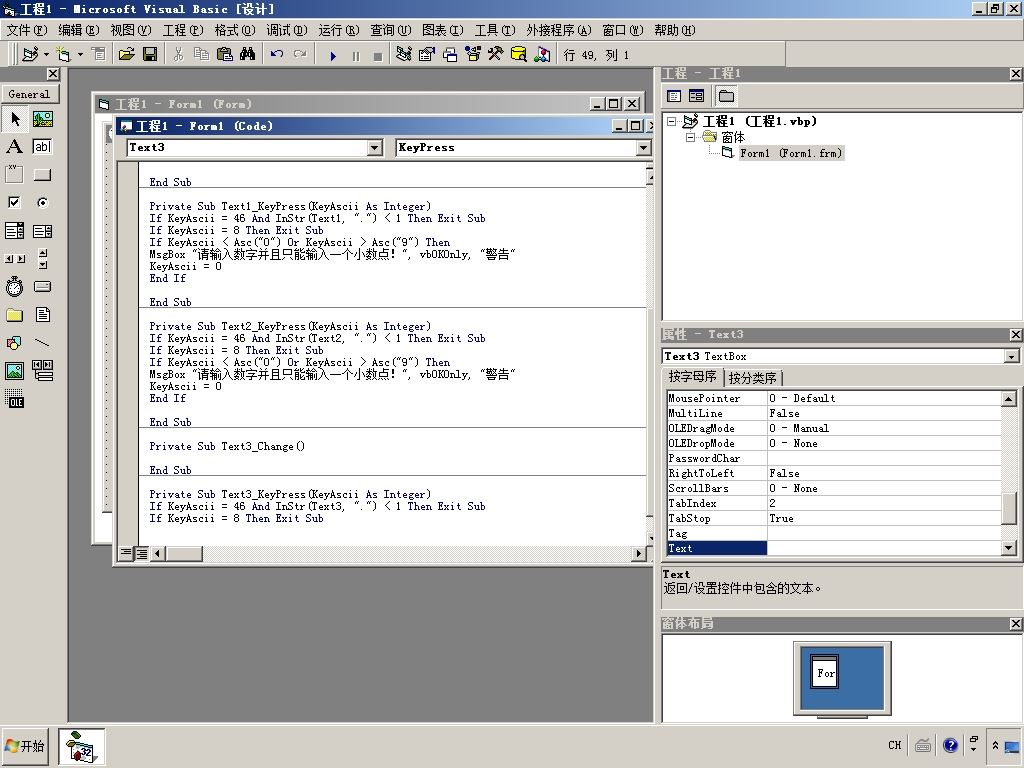Click the Visual Basic taskbar button
The width and height of the screenshot is (1024, 768).
pyautogui.click(x=81, y=746)
